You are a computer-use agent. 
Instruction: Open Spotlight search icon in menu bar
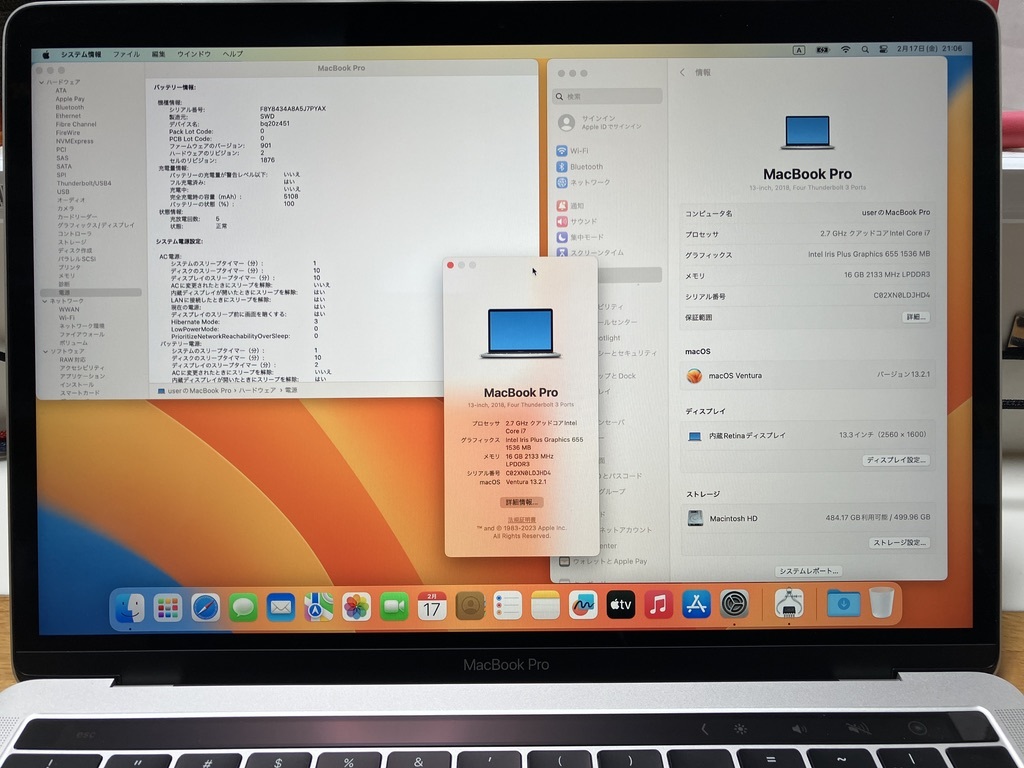click(x=865, y=50)
